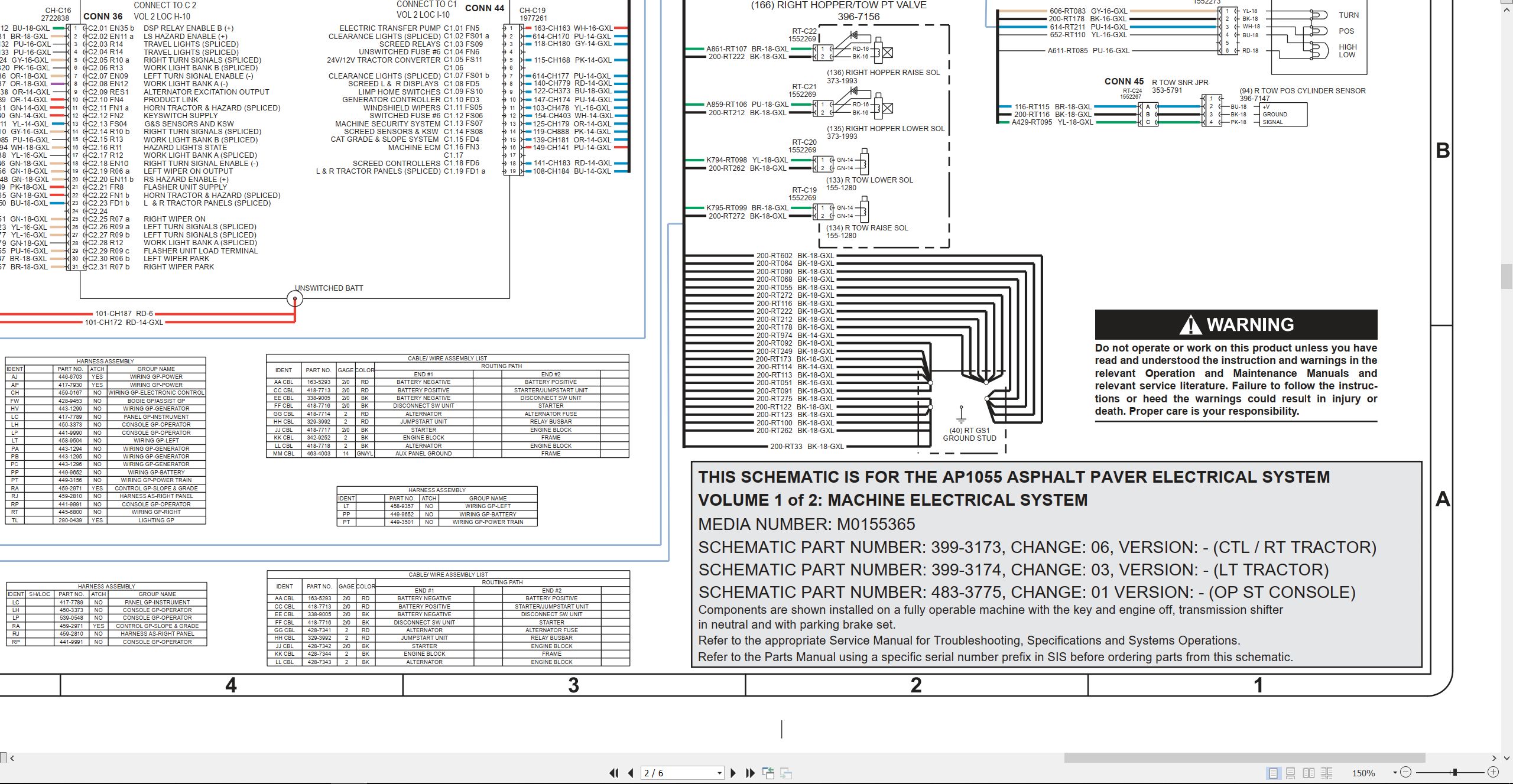Go to the previous page
This screenshot has height=784, width=1513.
pos(631,773)
